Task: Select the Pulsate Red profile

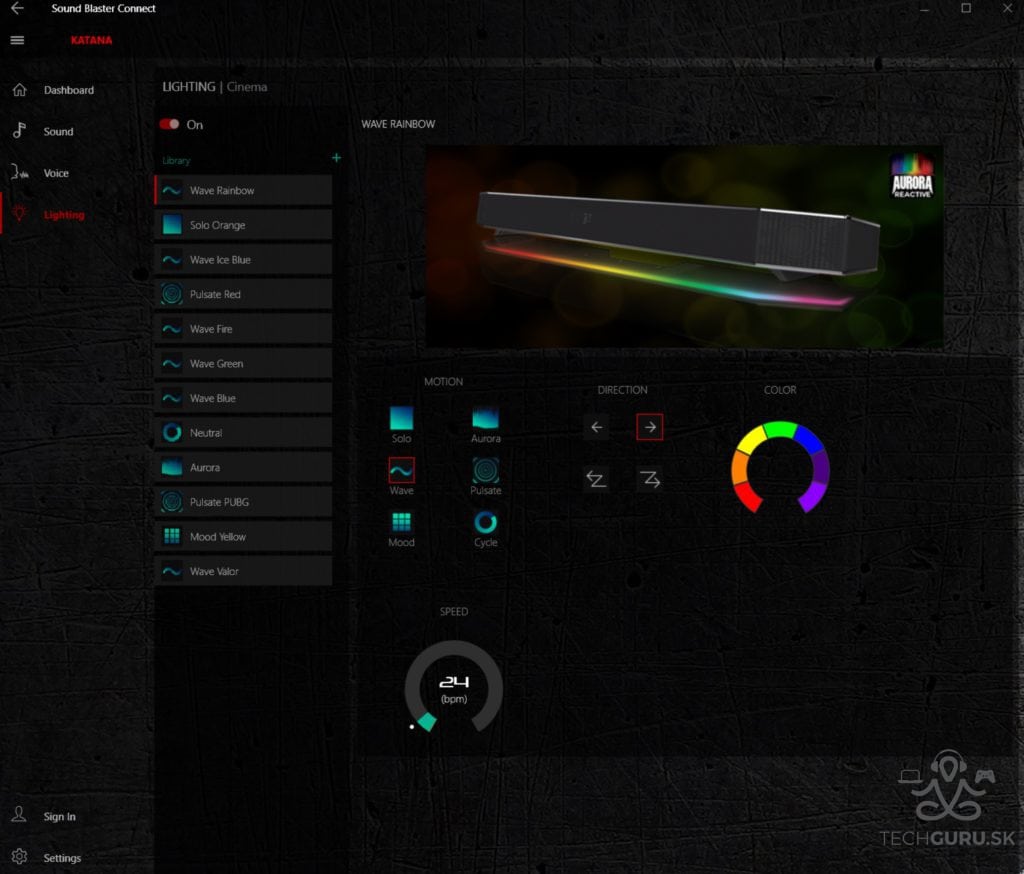Action: (243, 294)
